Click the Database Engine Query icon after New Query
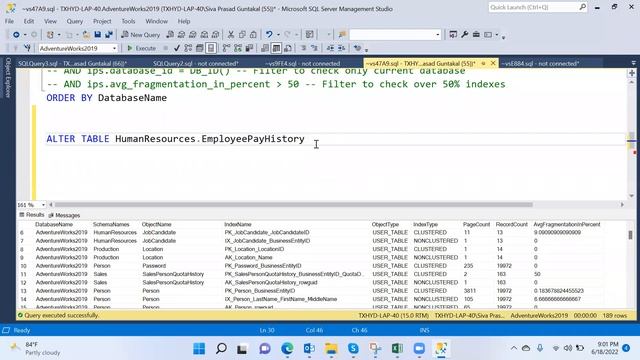640x360 pixels. 170,35
